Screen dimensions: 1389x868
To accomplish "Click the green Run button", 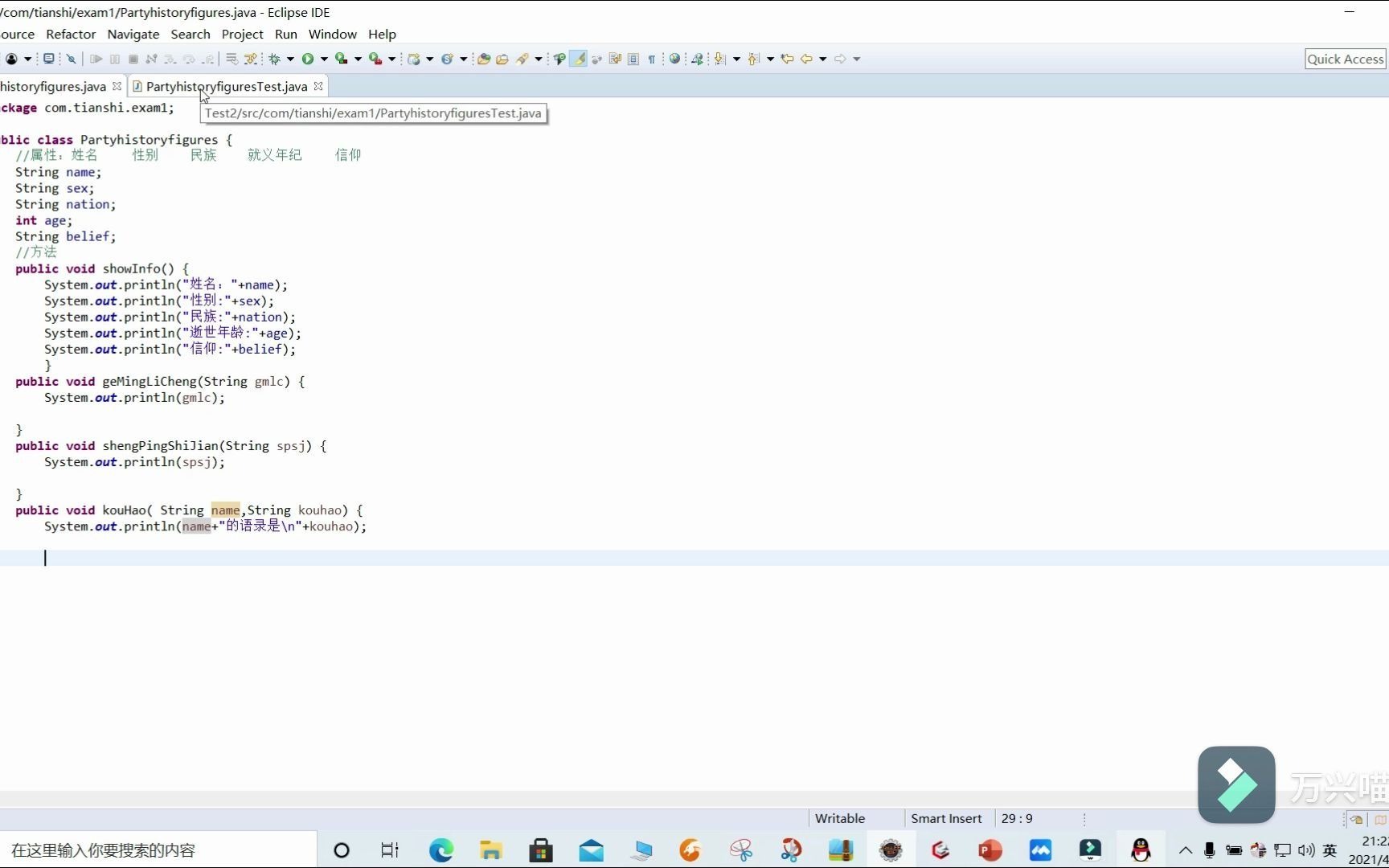I will 307,59.
